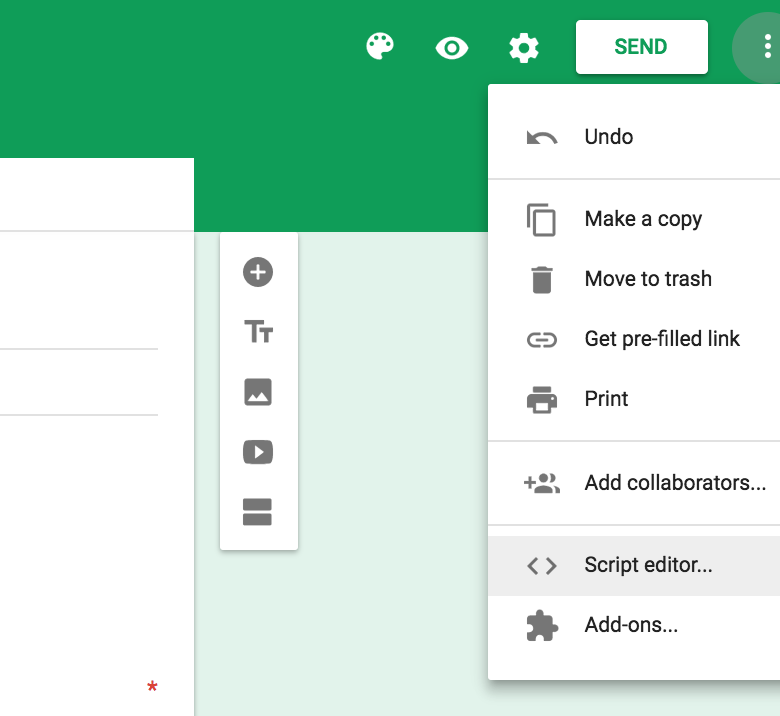Choose Move to trash
The width and height of the screenshot is (780, 716).
click(x=634, y=279)
